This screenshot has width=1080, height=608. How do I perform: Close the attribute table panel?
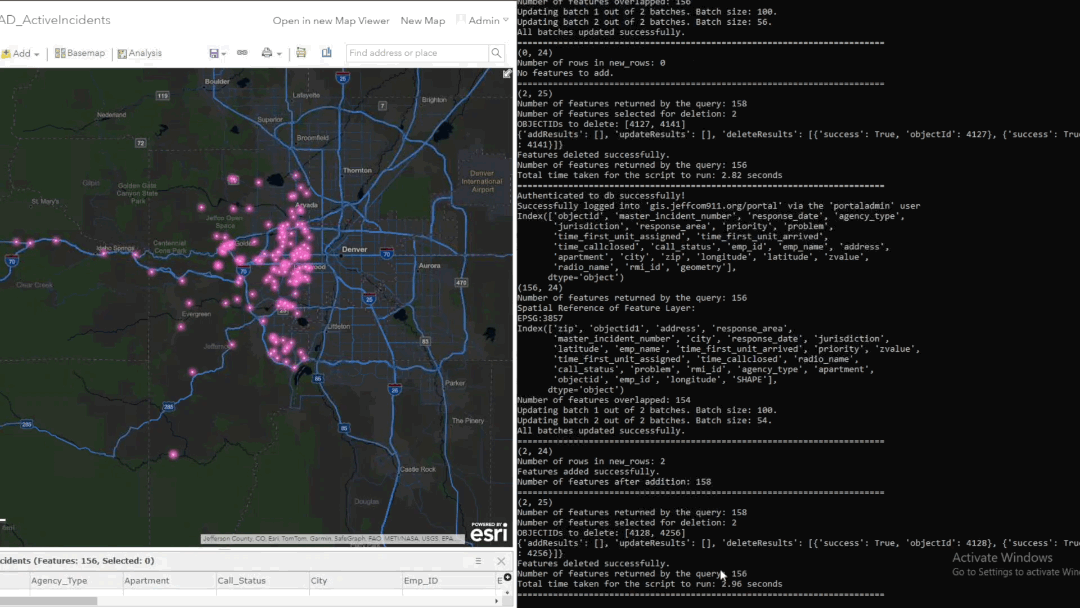pyautogui.click(x=501, y=561)
